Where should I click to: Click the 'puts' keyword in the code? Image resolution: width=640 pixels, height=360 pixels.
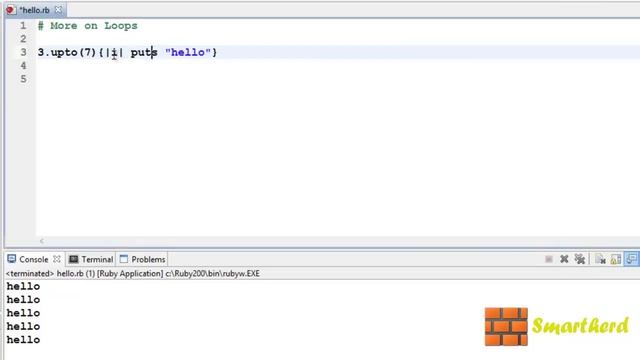144,53
